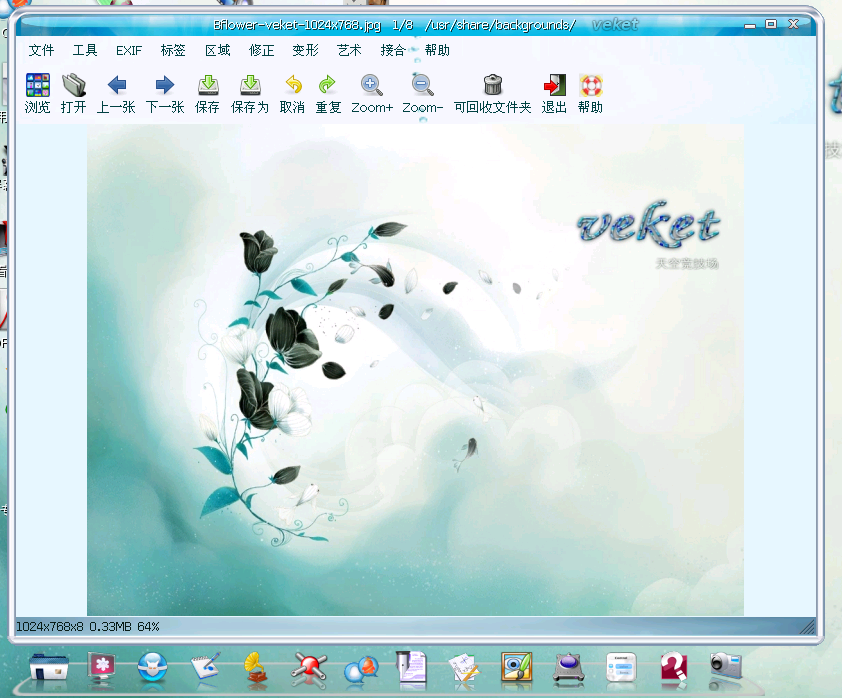
Task: Go to next image 下一张
Action: click(x=165, y=85)
